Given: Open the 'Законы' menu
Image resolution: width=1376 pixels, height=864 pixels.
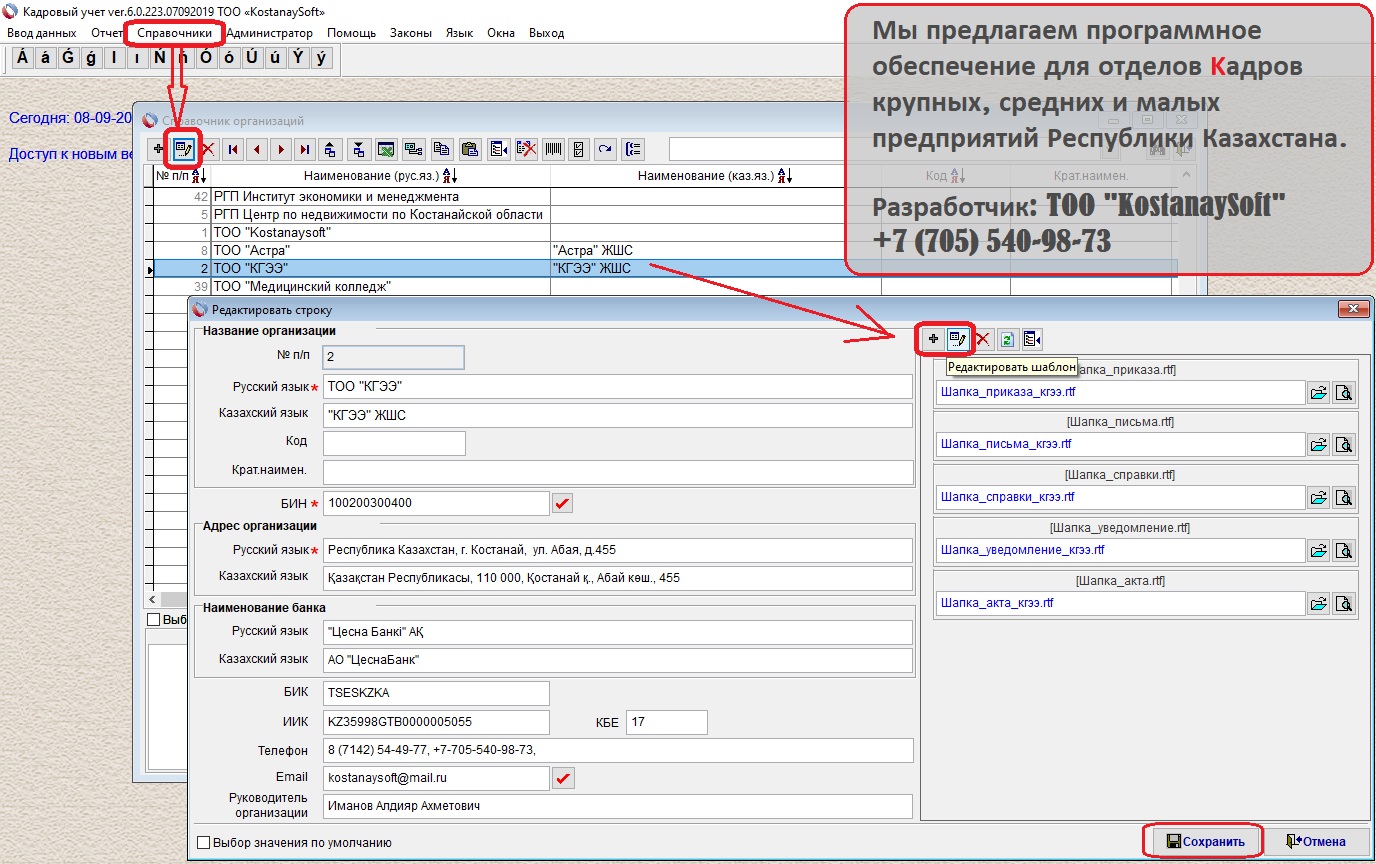Looking at the screenshot, I should click(411, 33).
